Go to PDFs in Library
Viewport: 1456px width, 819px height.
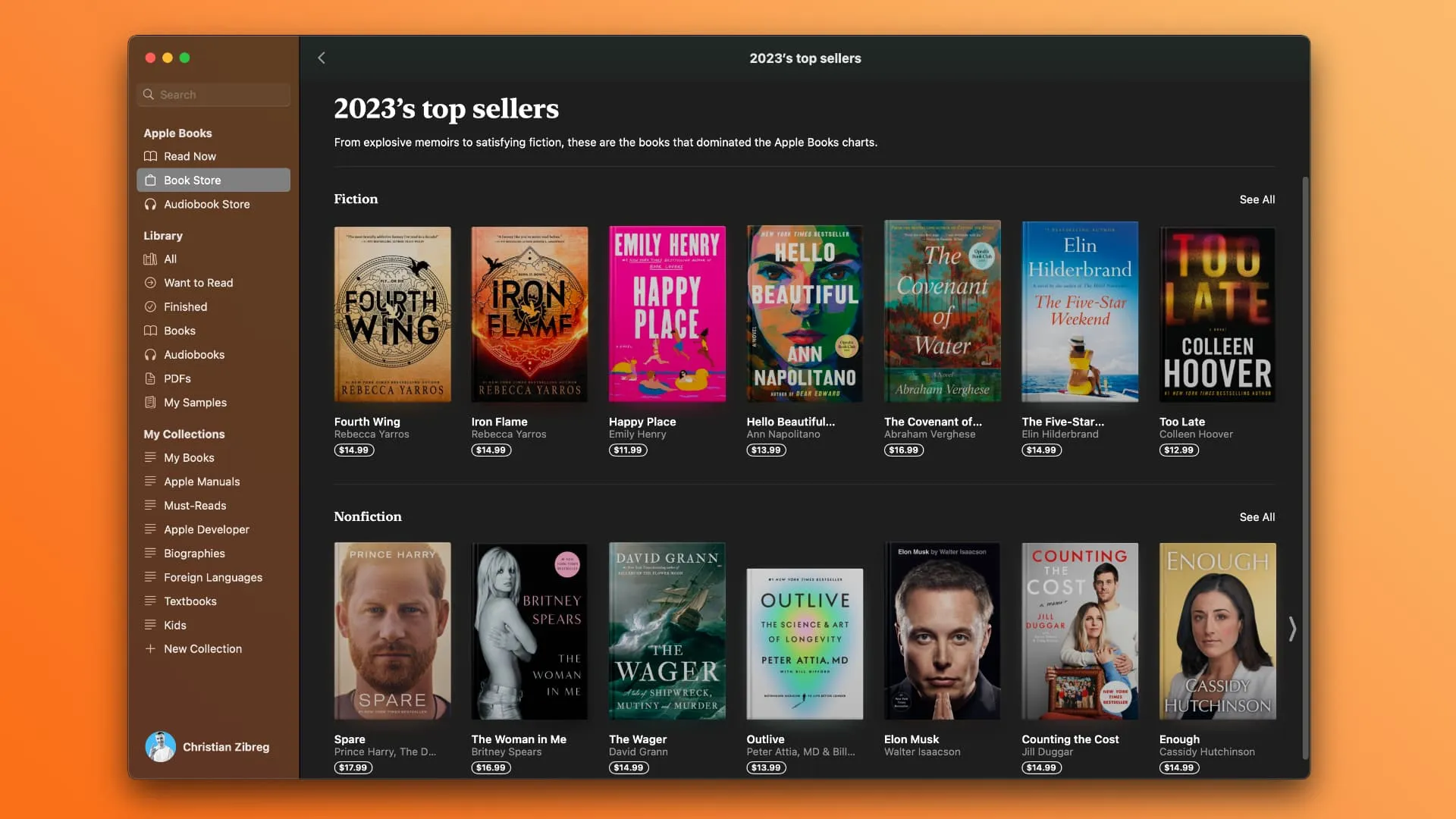click(213, 378)
